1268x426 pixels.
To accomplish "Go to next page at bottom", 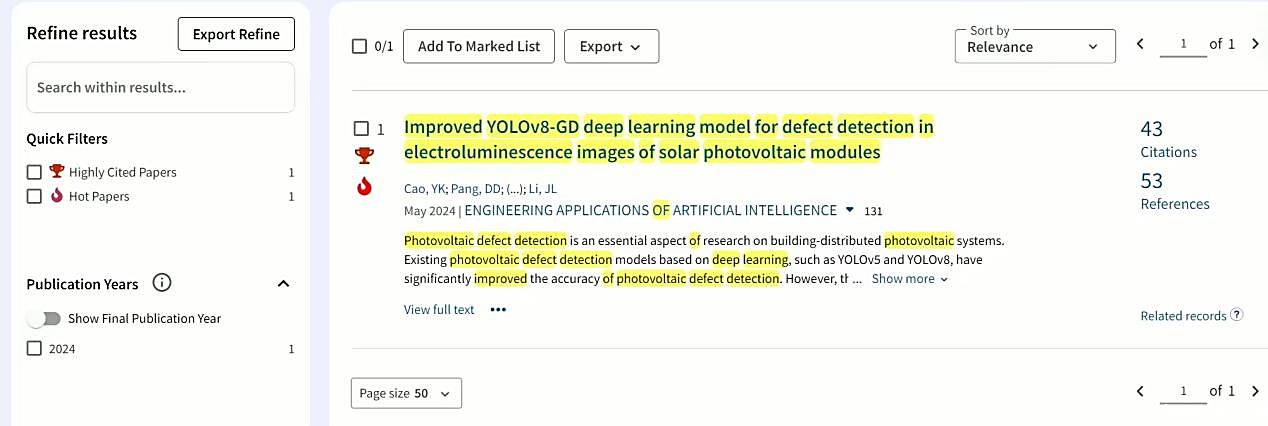I will click(x=1255, y=391).
